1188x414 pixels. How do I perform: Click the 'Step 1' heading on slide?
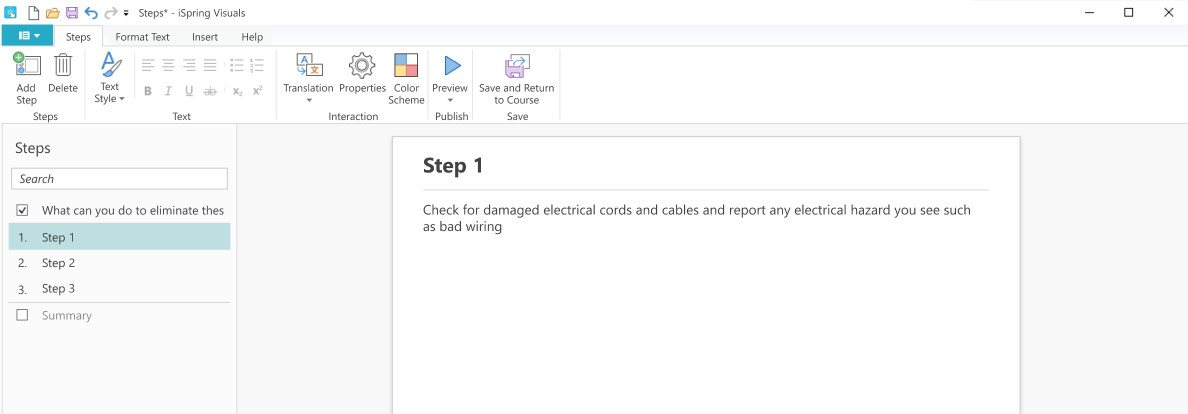[452, 166]
